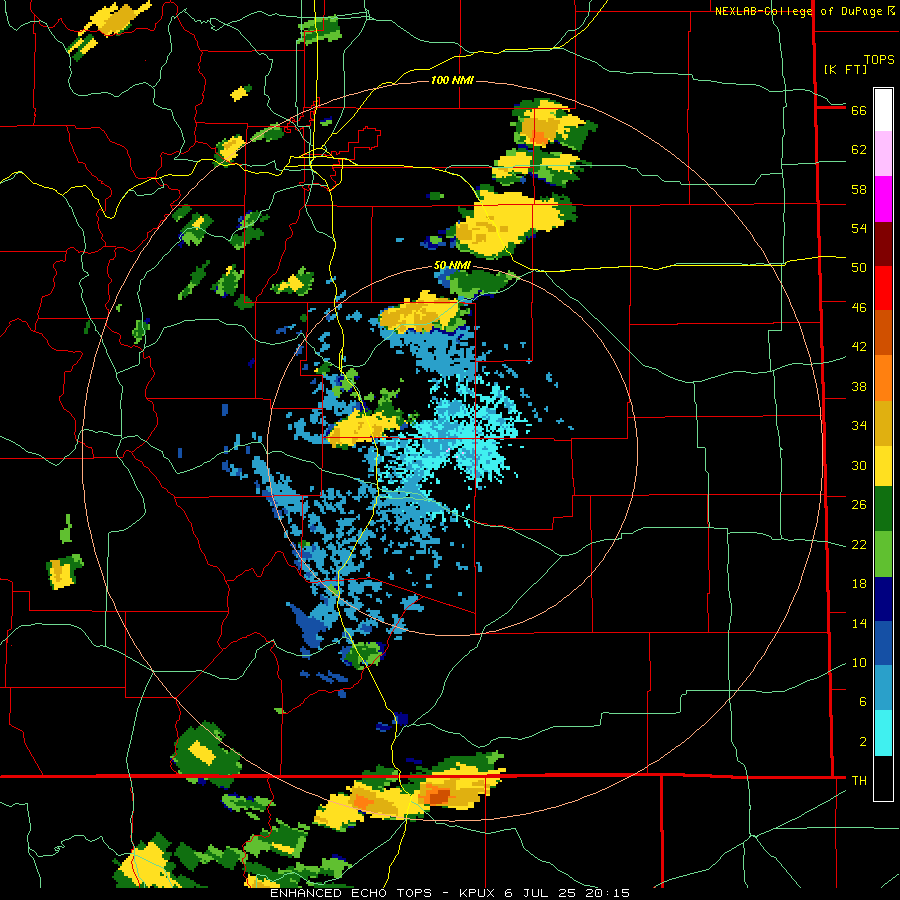Click the "34" legend scale label

(859, 426)
